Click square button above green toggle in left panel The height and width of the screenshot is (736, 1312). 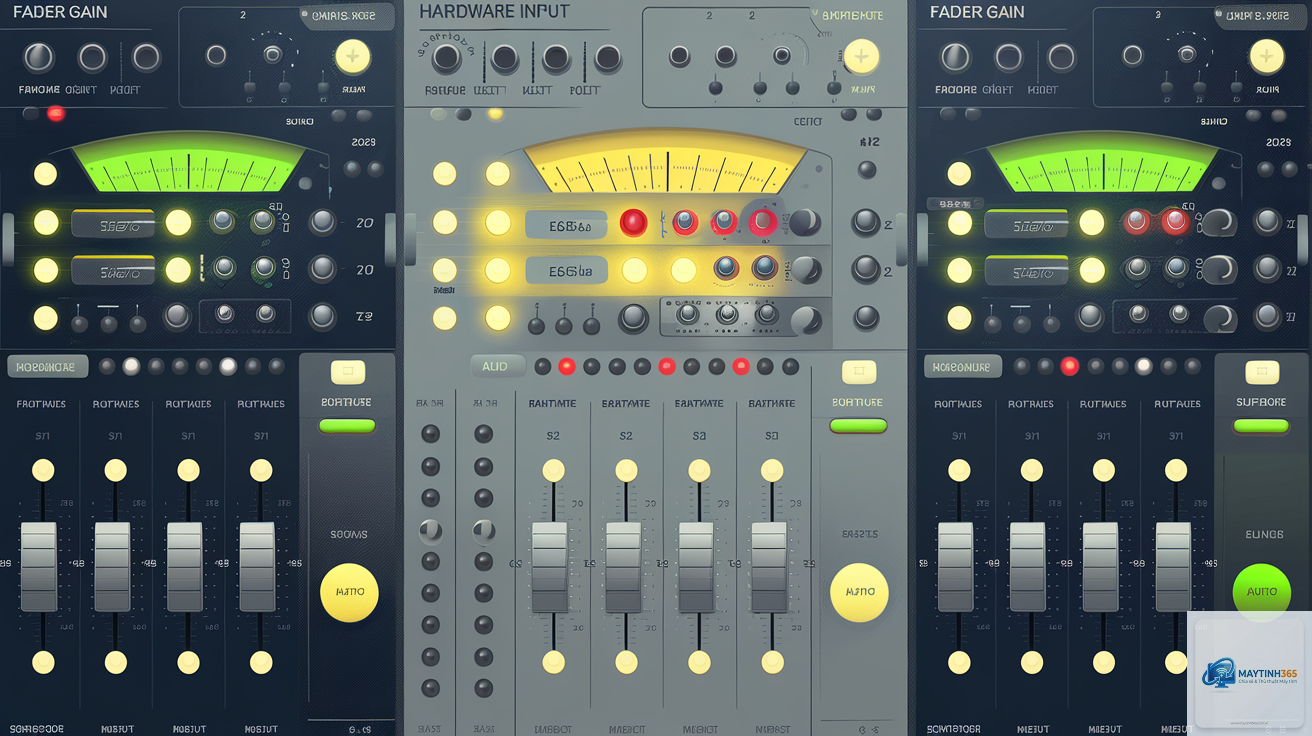point(347,373)
